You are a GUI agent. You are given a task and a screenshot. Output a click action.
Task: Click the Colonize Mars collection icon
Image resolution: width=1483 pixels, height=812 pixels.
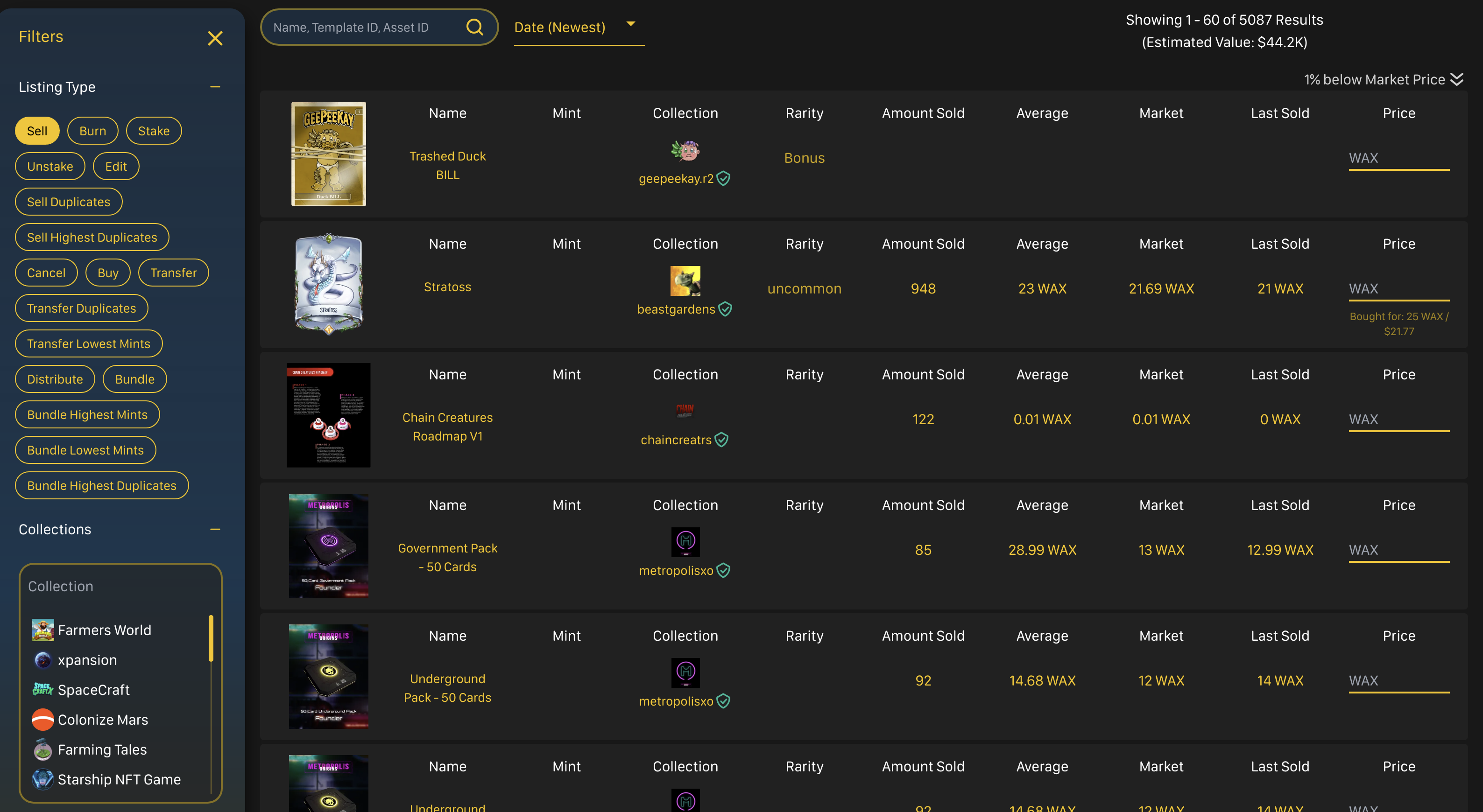pos(42,720)
